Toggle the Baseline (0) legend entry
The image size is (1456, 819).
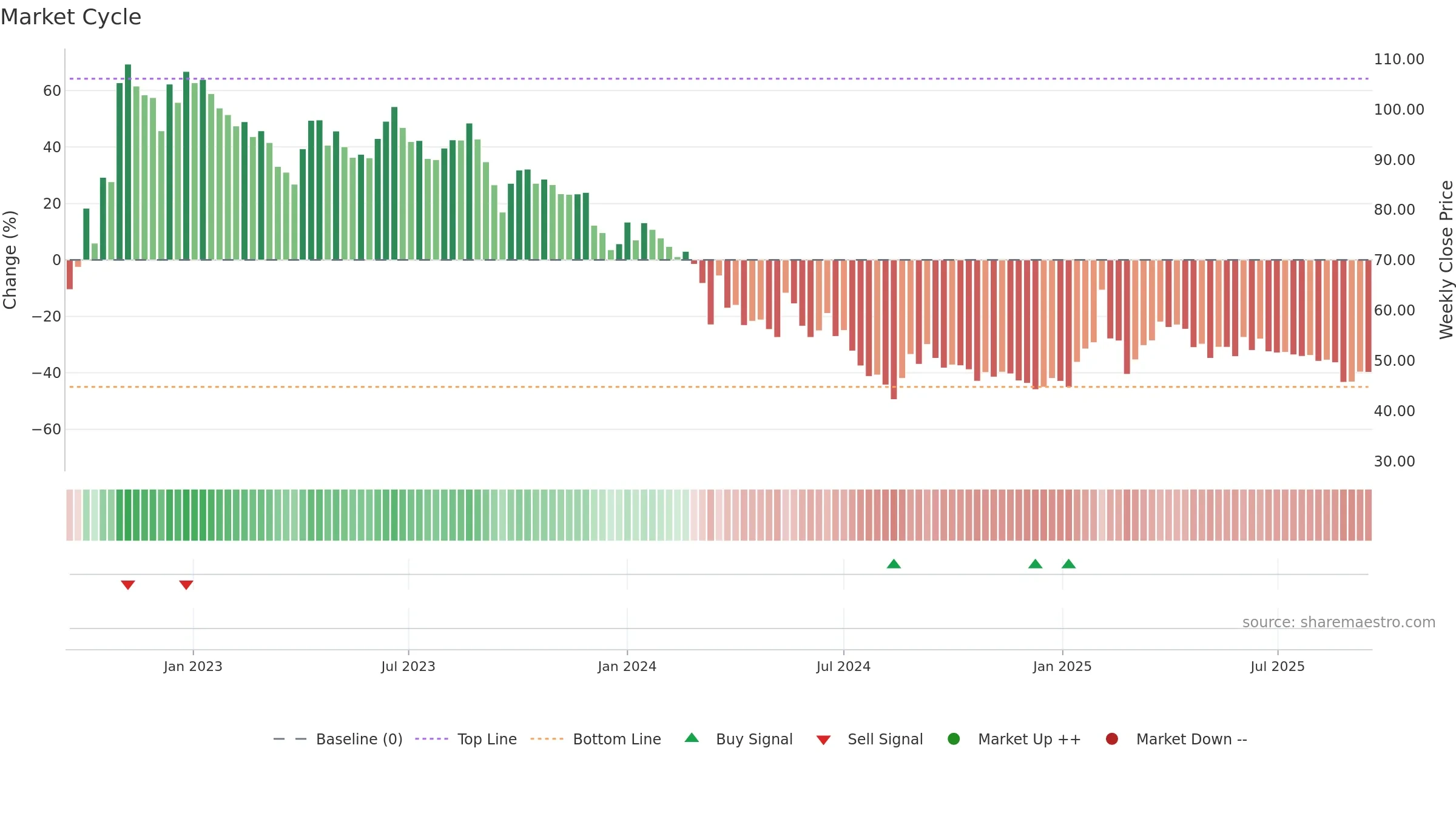pyautogui.click(x=338, y=739)
